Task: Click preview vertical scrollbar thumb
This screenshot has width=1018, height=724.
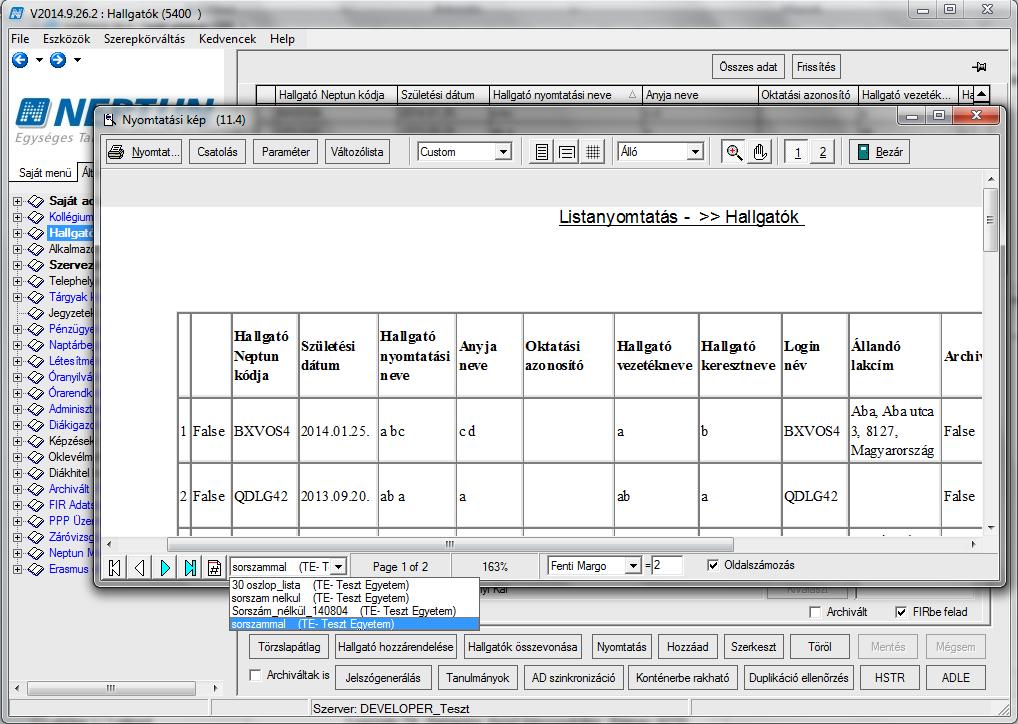Action: [x=989, y=219]
